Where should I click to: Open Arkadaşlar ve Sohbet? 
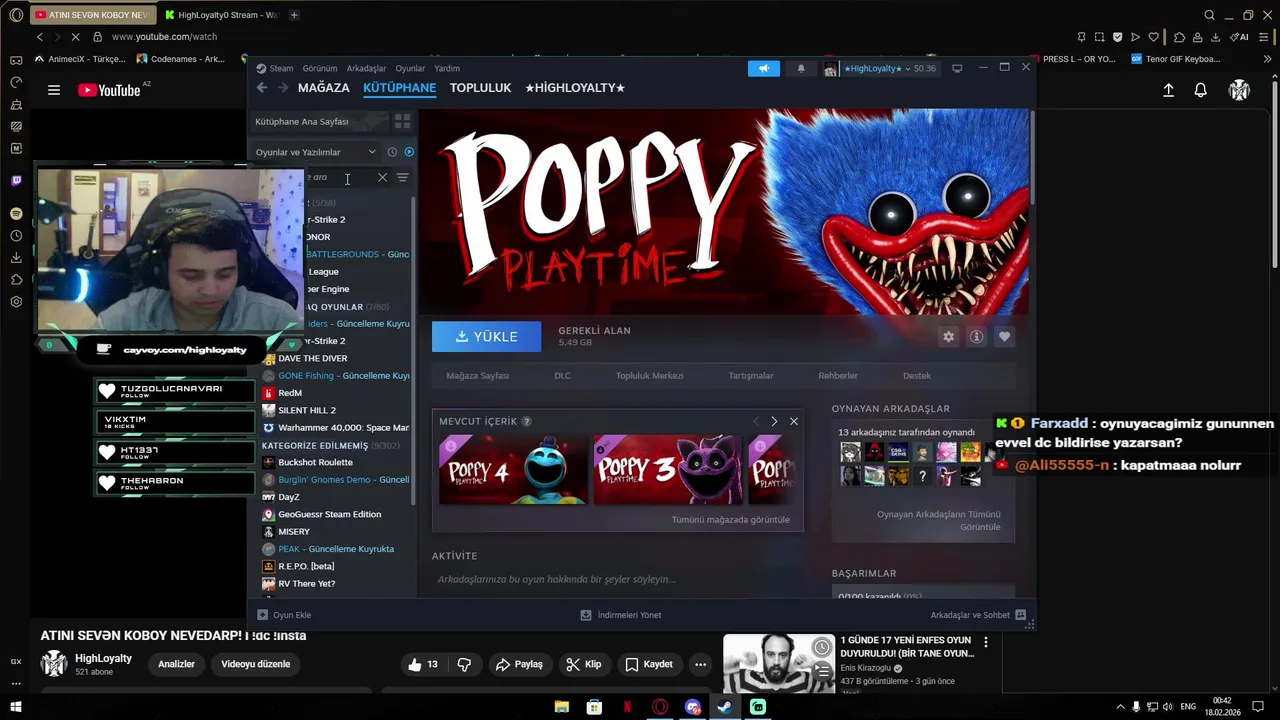click(x=978, y=615)
